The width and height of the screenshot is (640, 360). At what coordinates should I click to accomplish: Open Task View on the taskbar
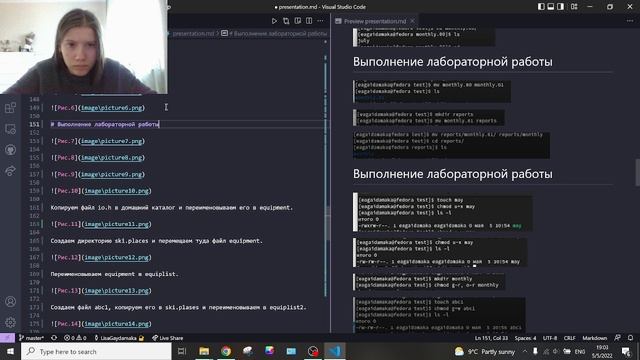(182, 351)
